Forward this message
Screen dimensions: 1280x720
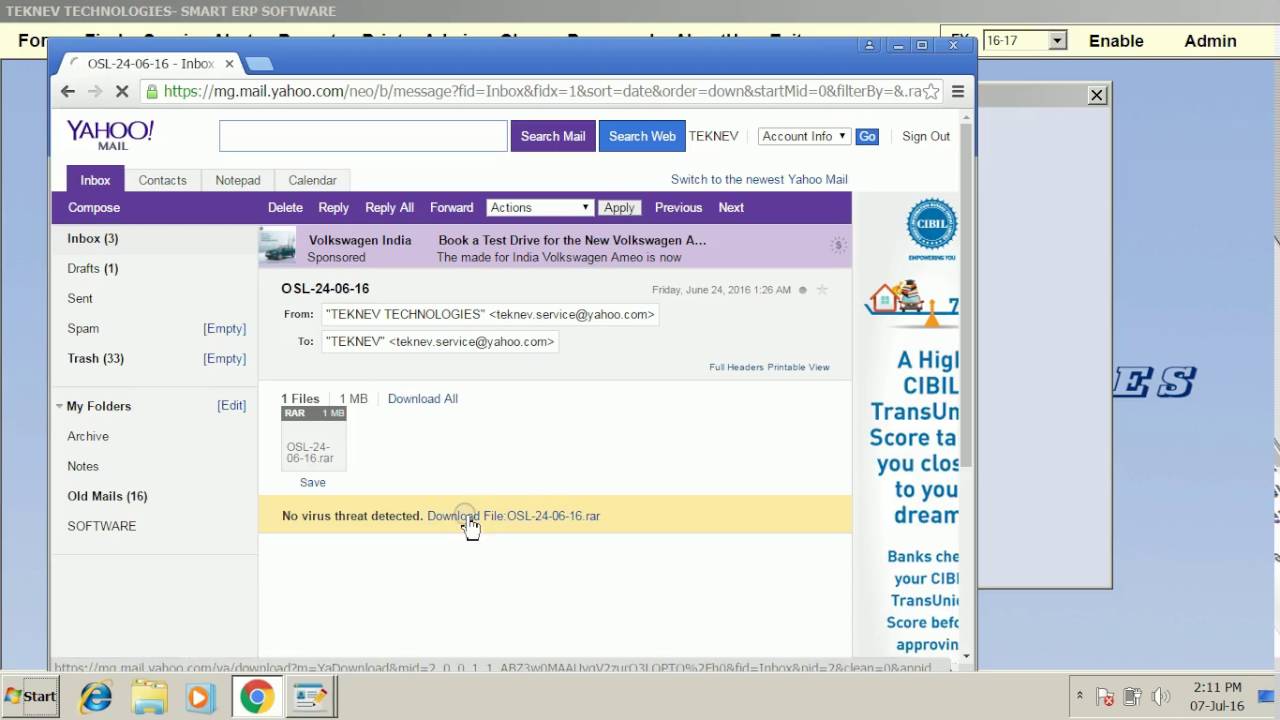[x=451, y=207]
